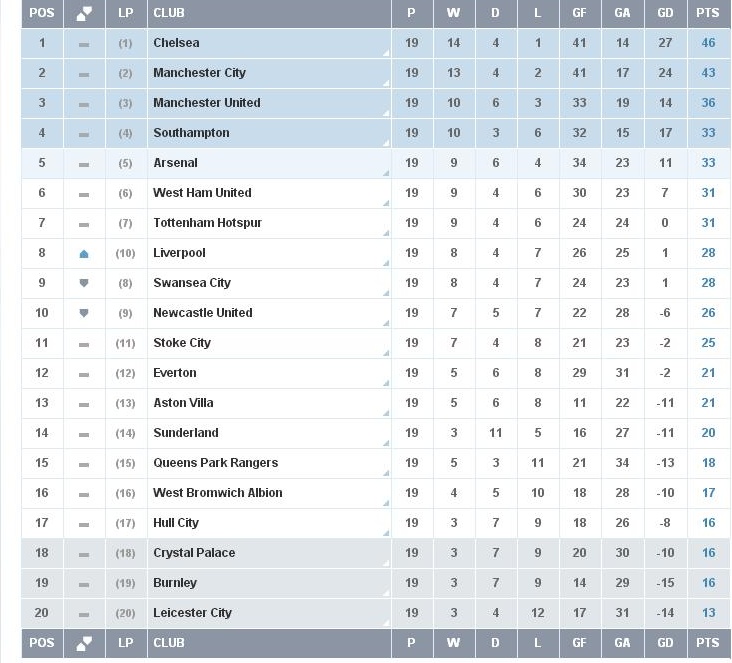This screenshot has width=732, height=663.
Task: Click Arsenal's no-change dash icon
Action: (84, 164)
